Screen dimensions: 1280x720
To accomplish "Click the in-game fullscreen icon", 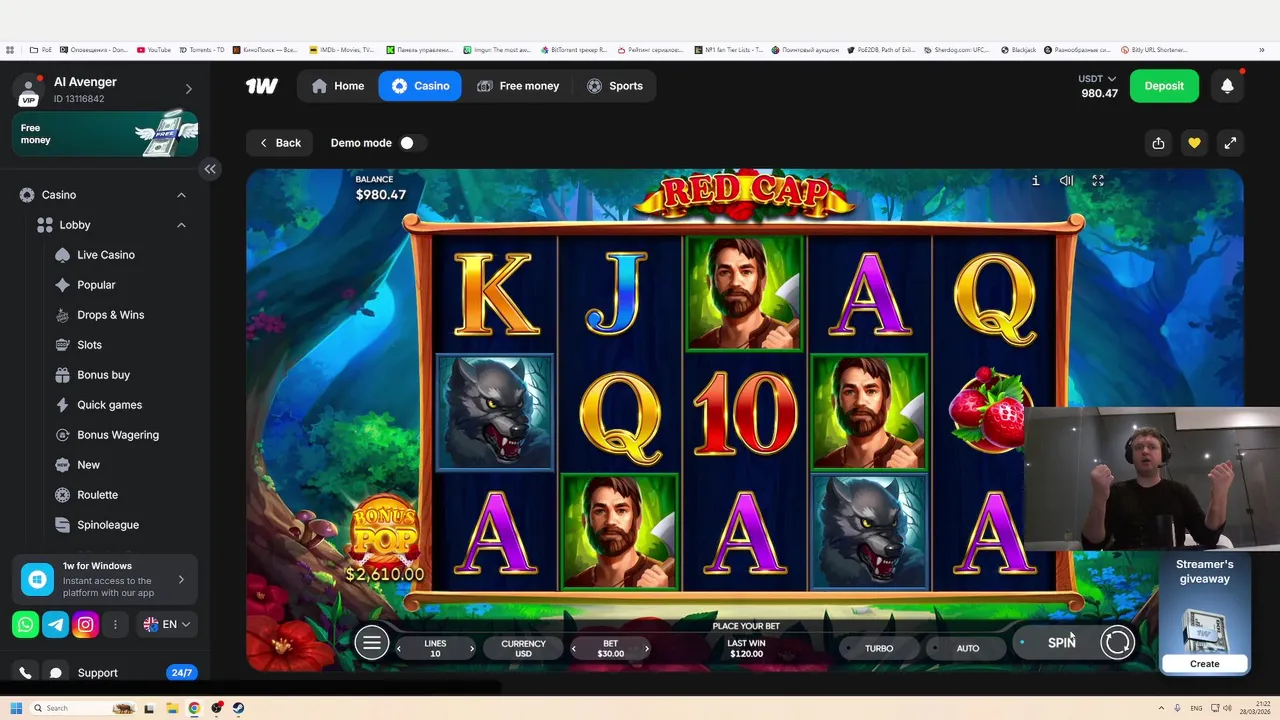I will tap(1098, 181).
